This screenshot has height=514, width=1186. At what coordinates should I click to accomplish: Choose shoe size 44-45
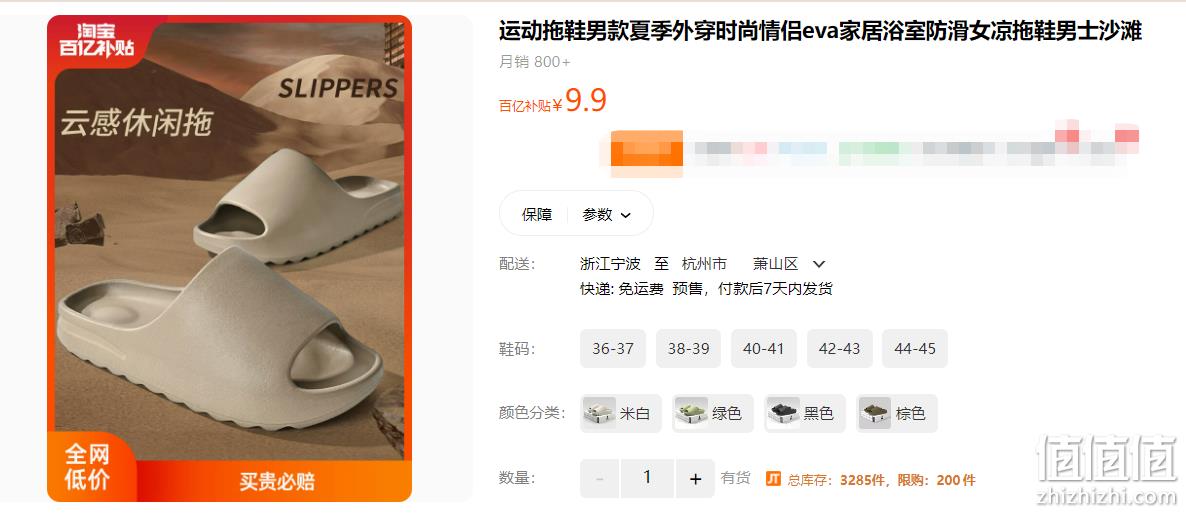point(915,348)
